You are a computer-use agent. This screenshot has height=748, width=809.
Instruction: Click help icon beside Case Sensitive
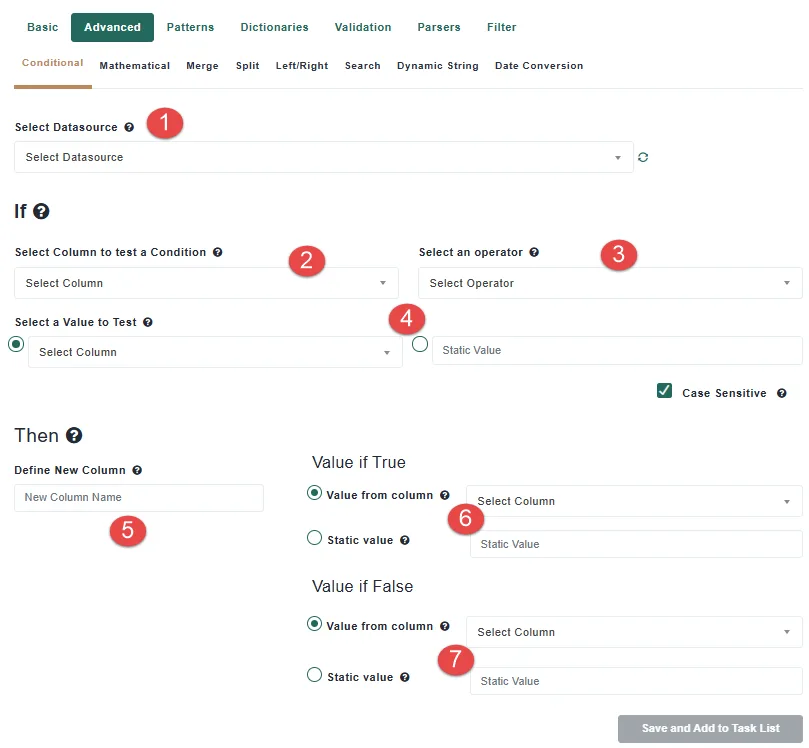tap(782, 393)
